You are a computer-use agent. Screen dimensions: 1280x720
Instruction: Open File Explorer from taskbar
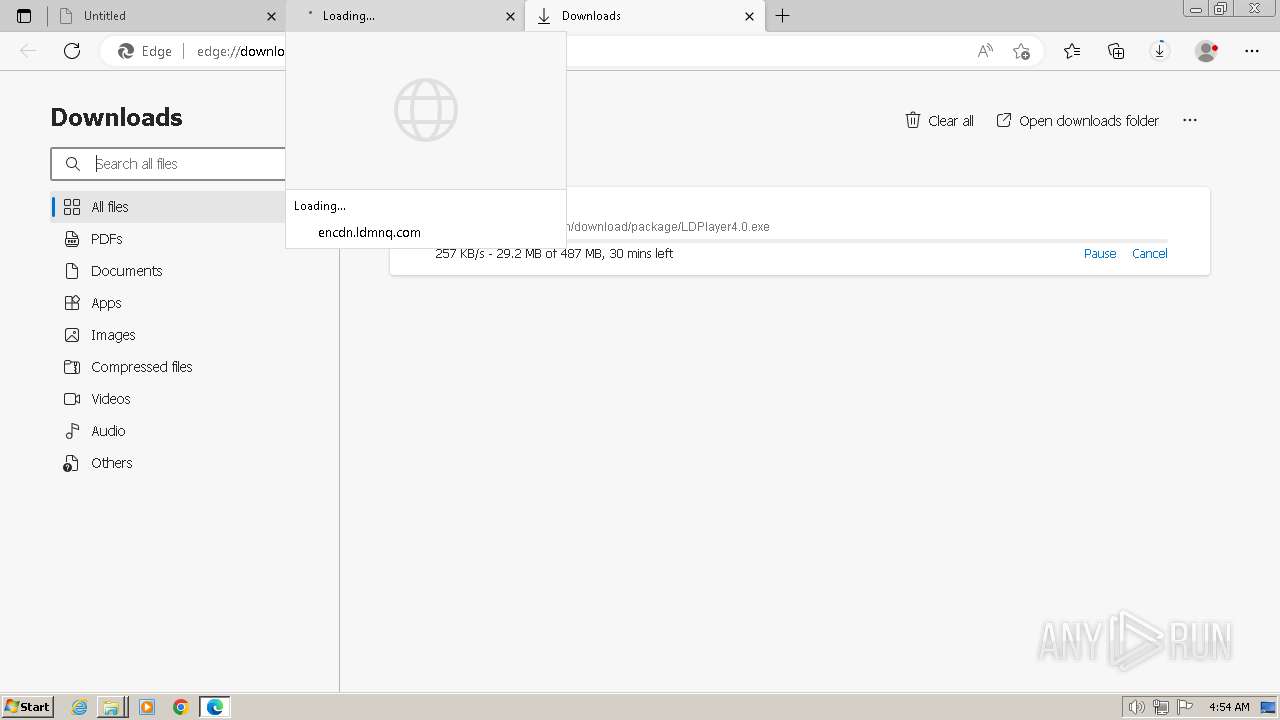111,707
